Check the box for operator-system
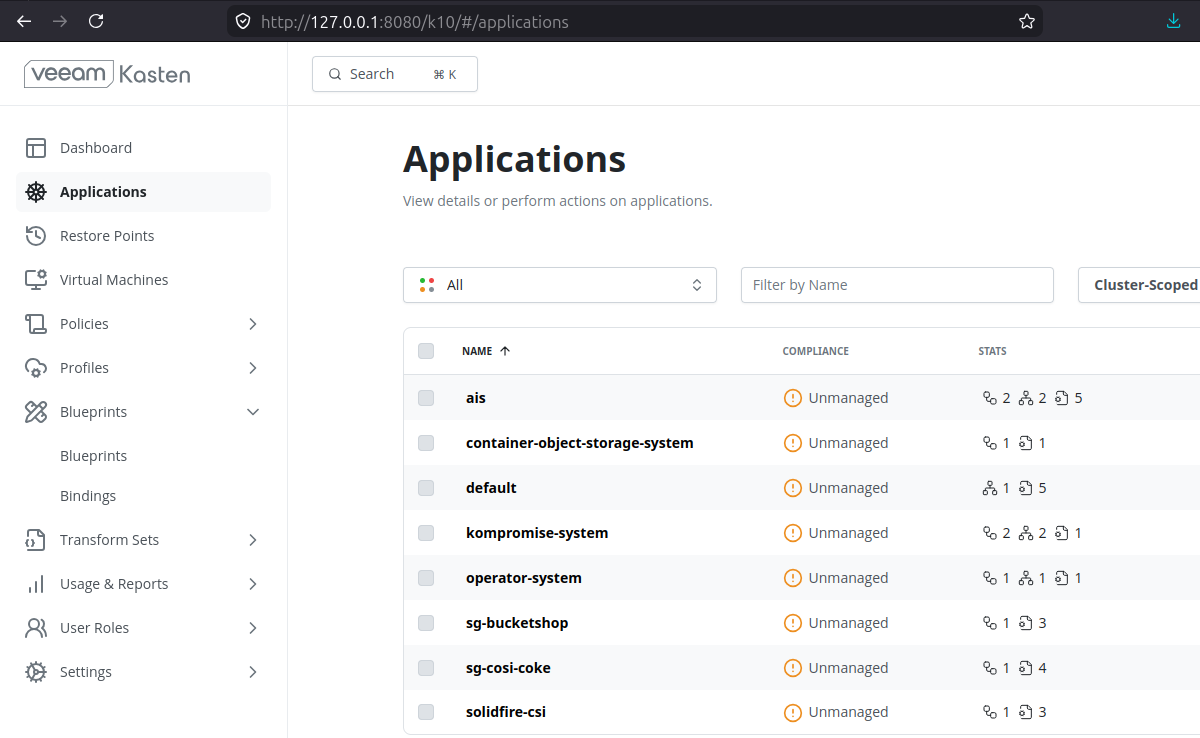Screen dimensions: 1200x738 point(426,578)
